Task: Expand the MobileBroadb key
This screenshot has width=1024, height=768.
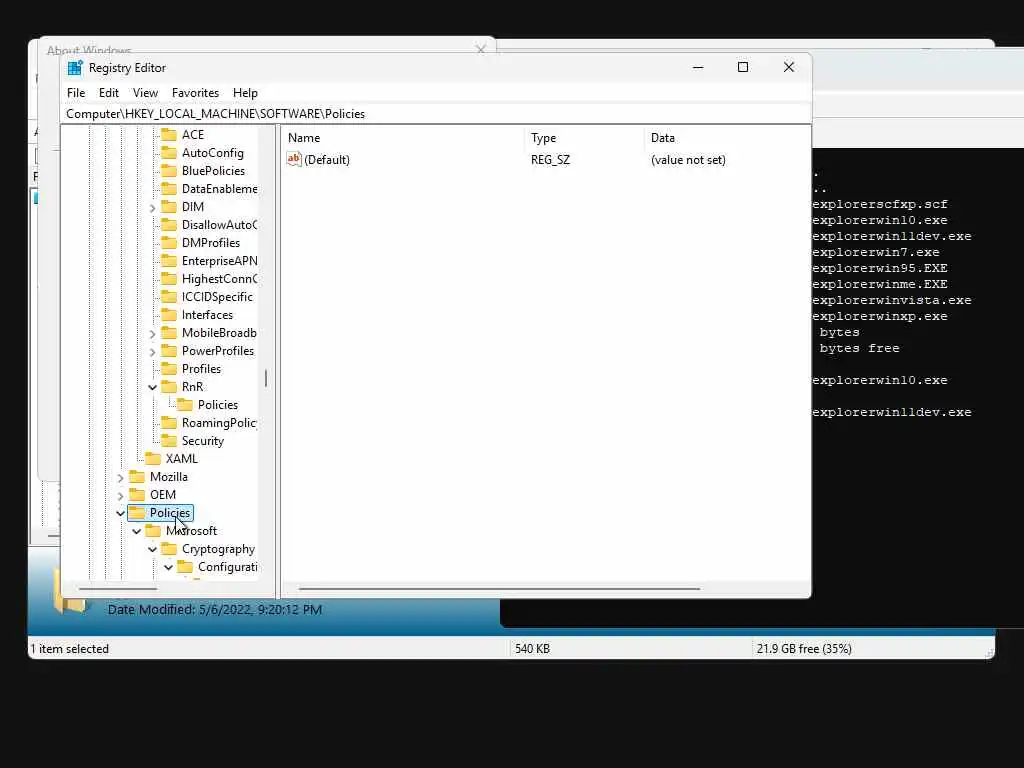Action: pyautogui.click(x=152, y=334)
